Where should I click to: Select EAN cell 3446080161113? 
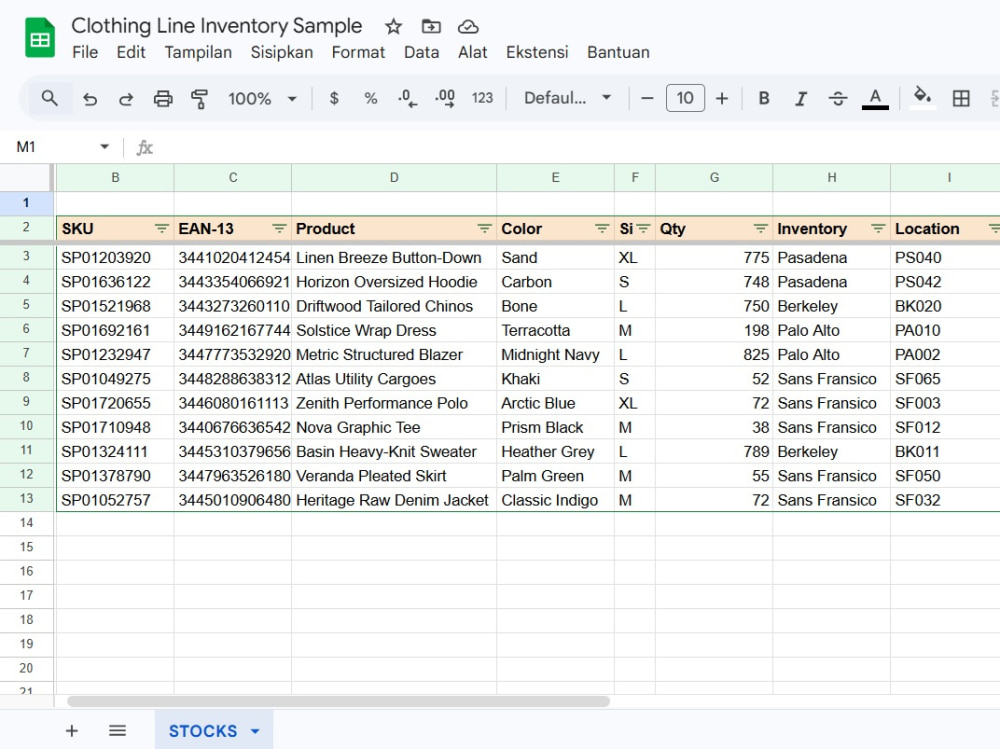(x=233, y=403)
